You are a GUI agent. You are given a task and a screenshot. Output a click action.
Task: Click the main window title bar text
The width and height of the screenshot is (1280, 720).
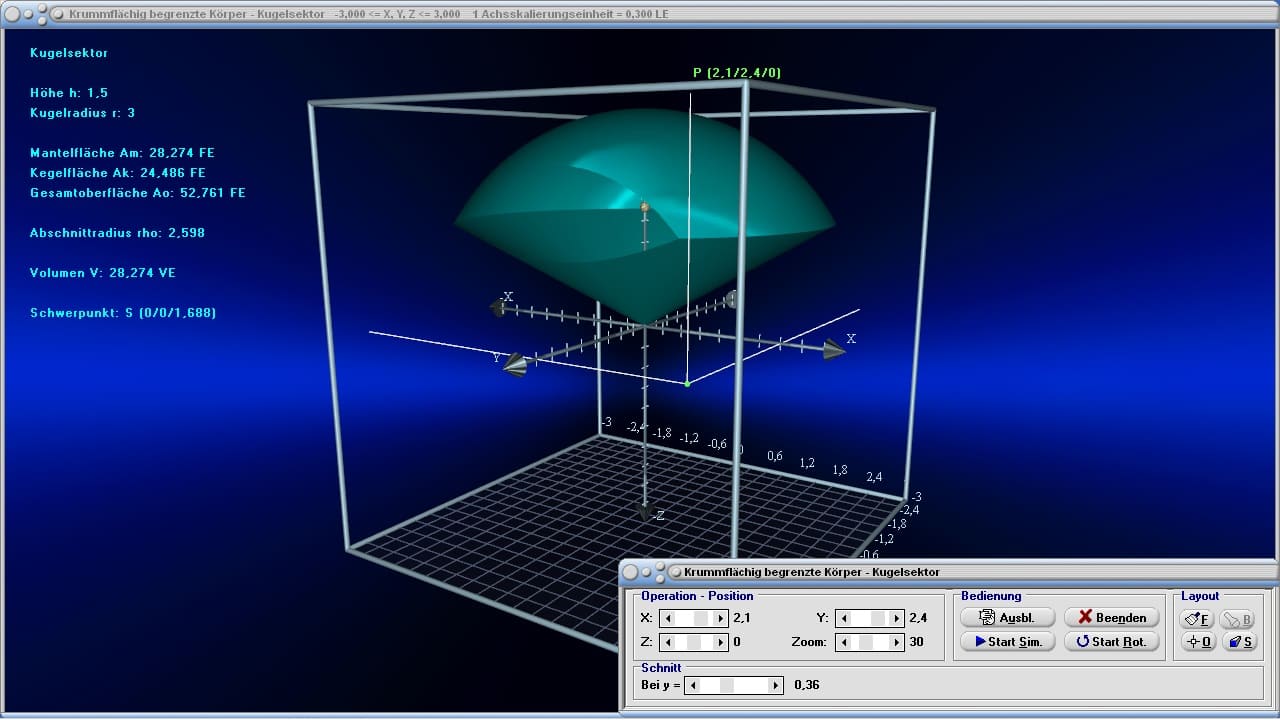tap(371, 14)
